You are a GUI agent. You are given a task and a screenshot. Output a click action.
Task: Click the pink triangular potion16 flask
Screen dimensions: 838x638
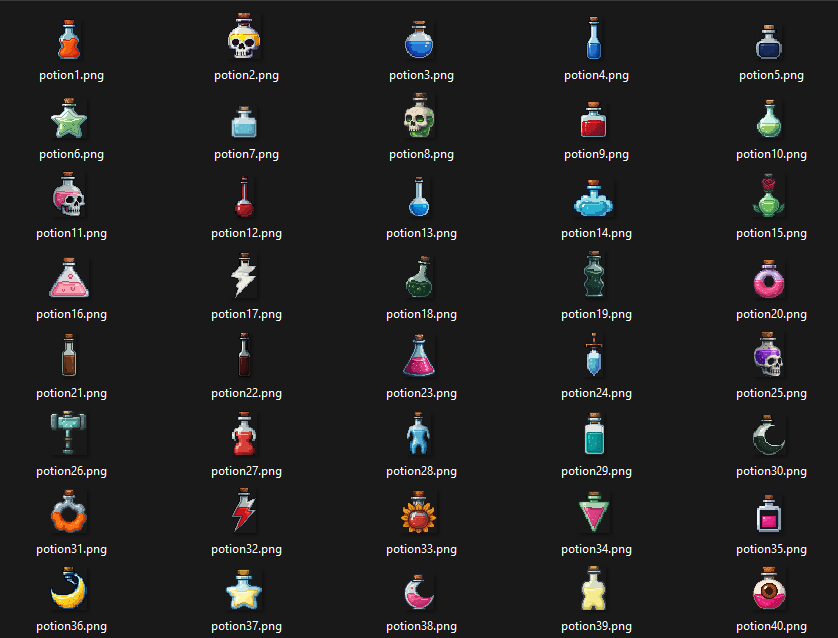(x=69, y=278)
